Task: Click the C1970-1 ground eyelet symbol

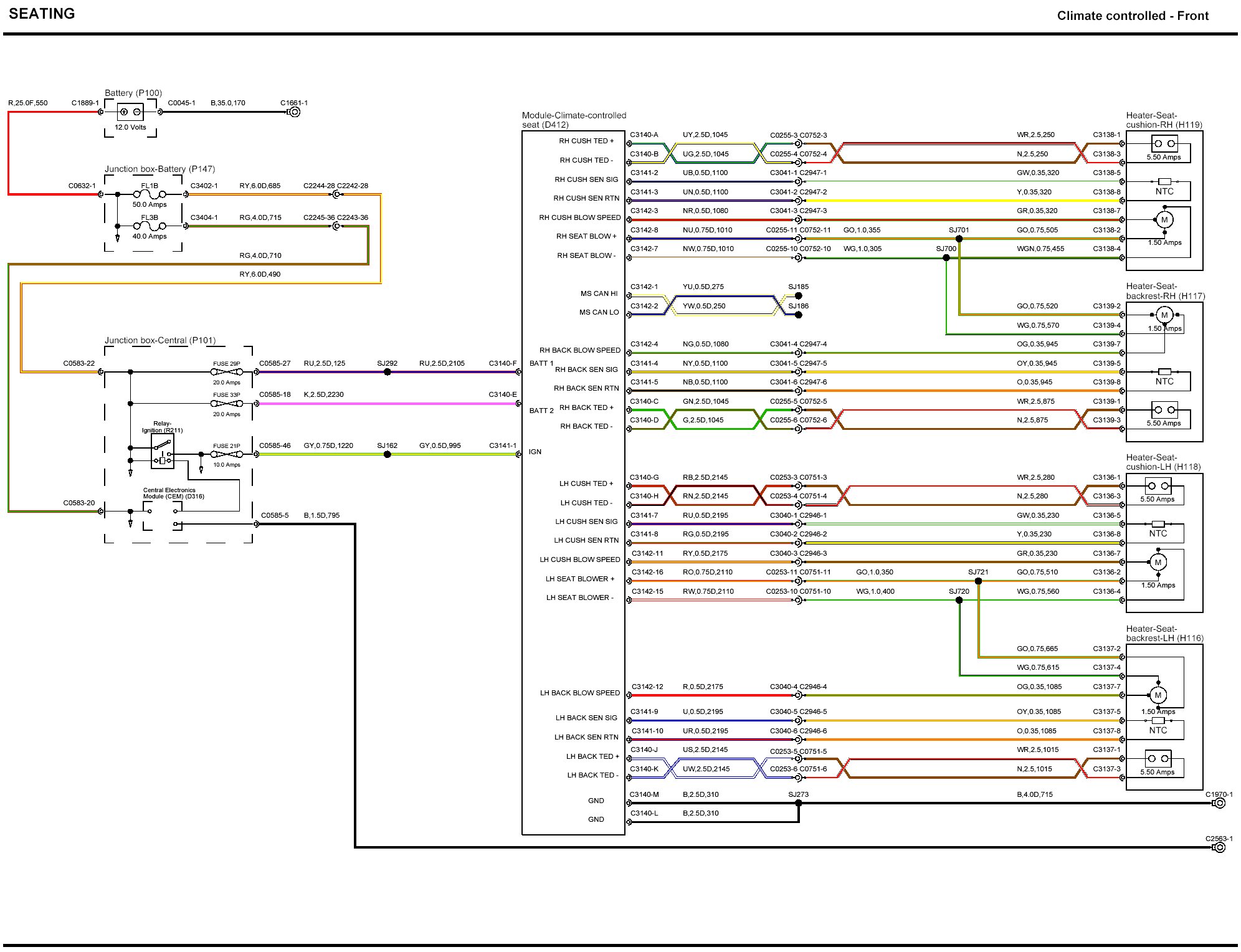Action: (1219, 803)
